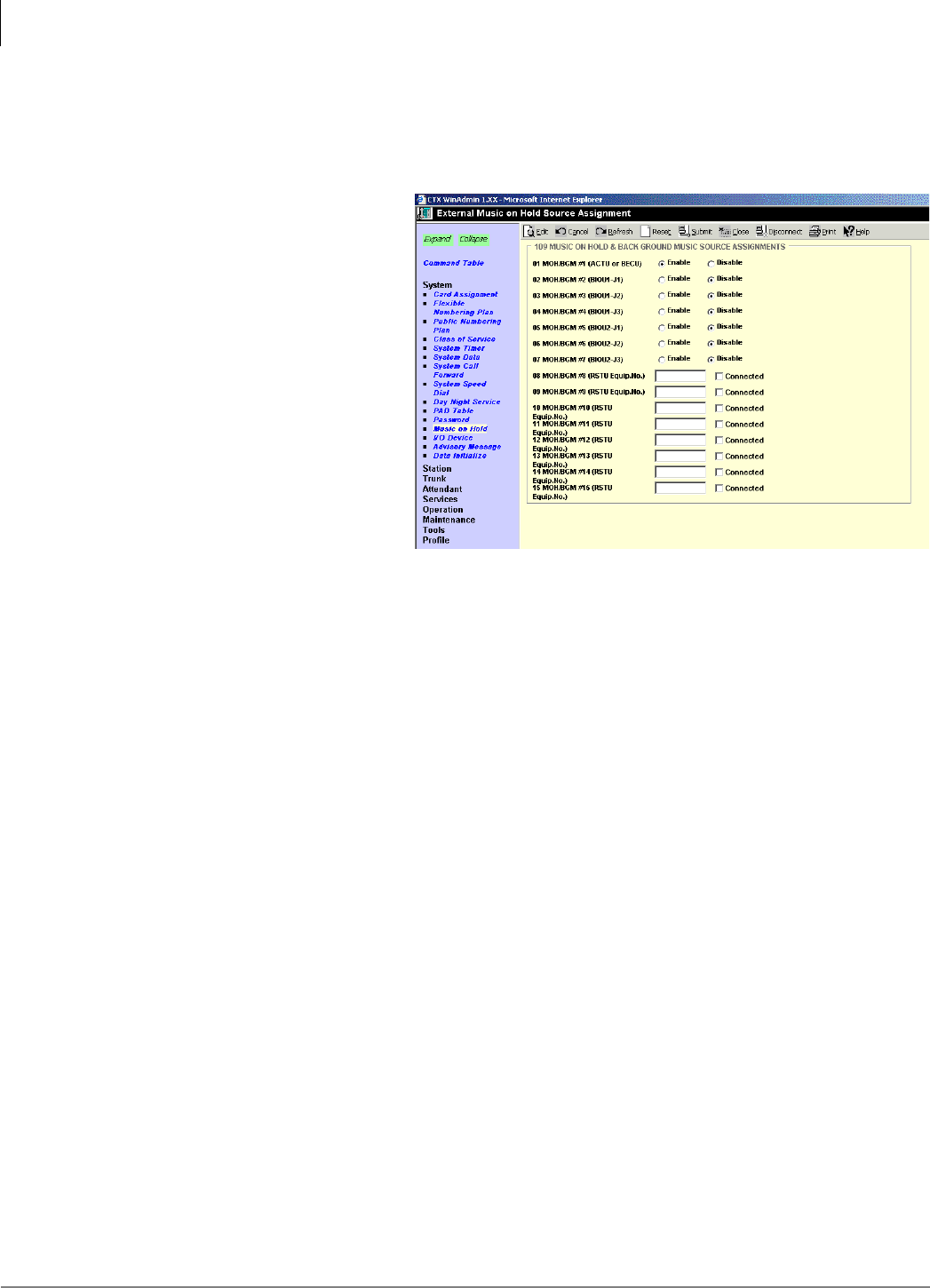Select Disable for MOH/BGM #3 (BIOU1-J2)

click(x=711, y=295)
